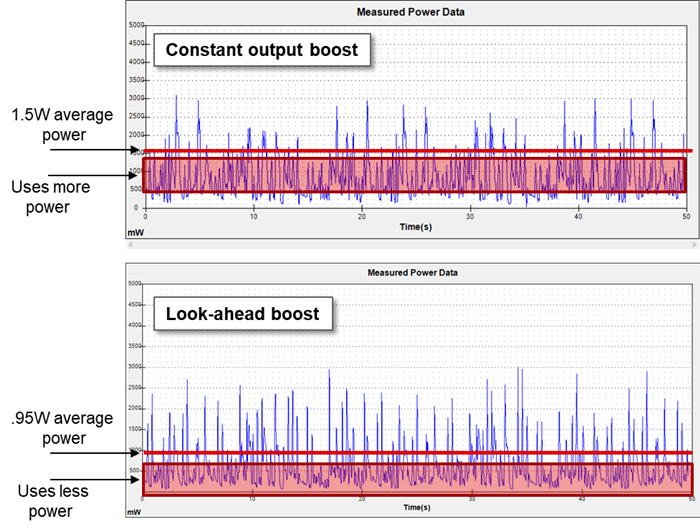Click the 5000 y-axis tick on the top chart
This screenshot has width=700, height=531.
point(134,24)
